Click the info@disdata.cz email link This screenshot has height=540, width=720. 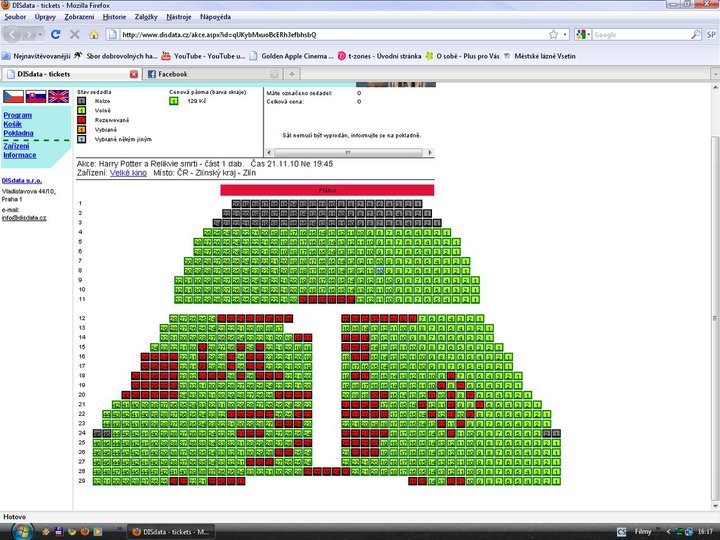[24, 218]
